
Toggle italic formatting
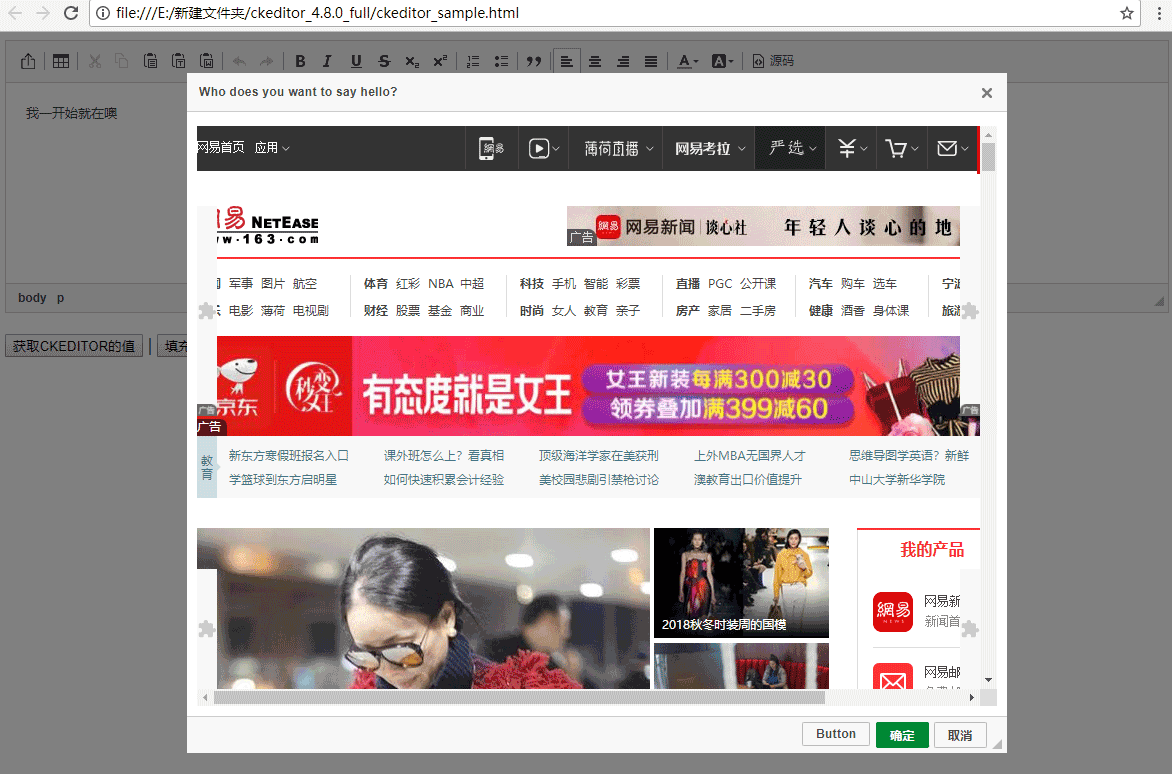[x=327, y=61]
